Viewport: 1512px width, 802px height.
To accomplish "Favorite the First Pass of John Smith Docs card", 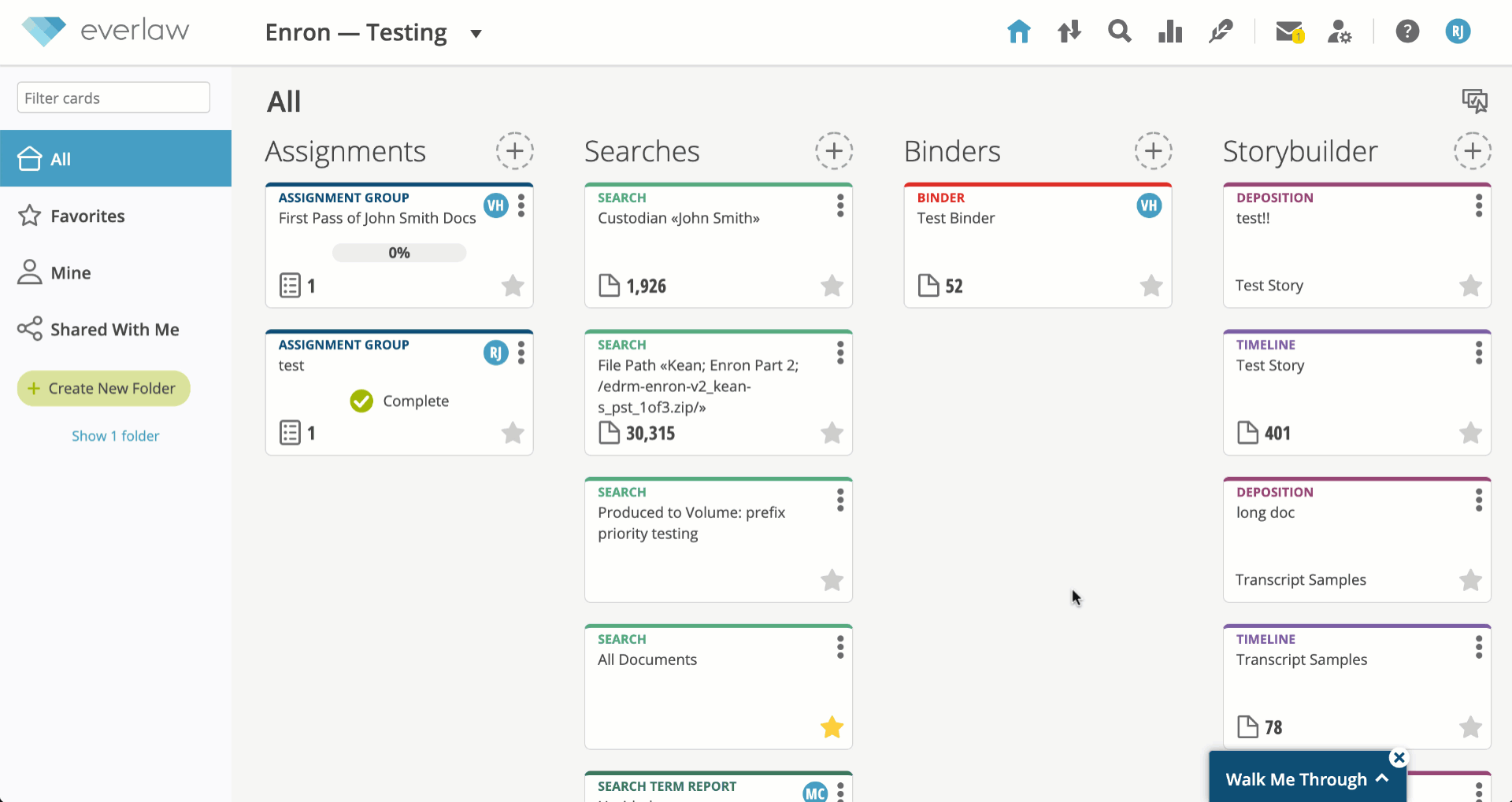I will 513,285.
